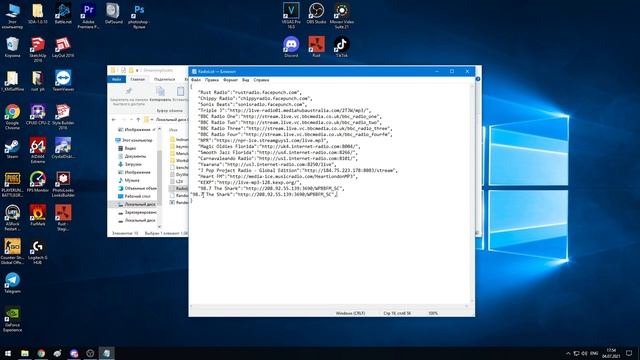
Task: Select the Counter-Strike Global Offensive desktop icon
Action: coord(12,251)
